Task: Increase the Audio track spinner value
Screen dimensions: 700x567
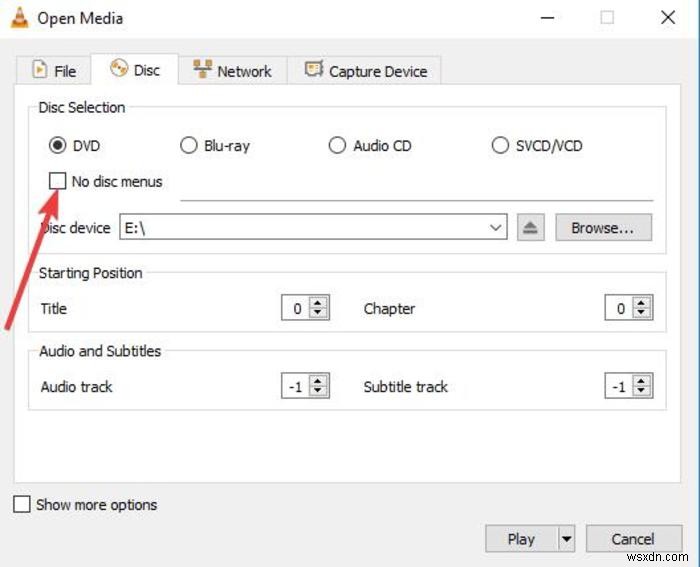Action: [319, 381]
